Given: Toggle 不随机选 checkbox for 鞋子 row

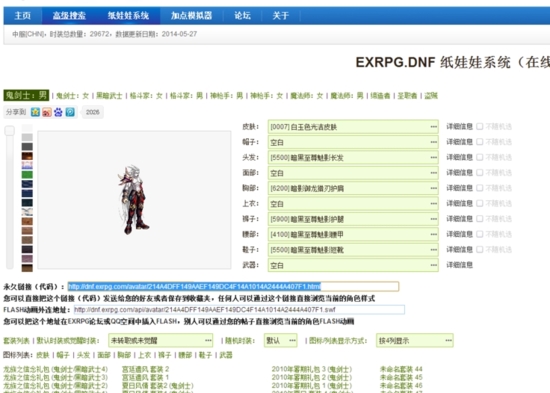Looking at the screenshot, I should [x=479, y=249].
